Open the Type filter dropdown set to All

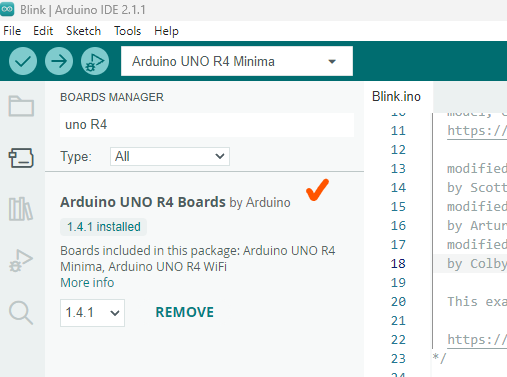[x=170, y=156]
